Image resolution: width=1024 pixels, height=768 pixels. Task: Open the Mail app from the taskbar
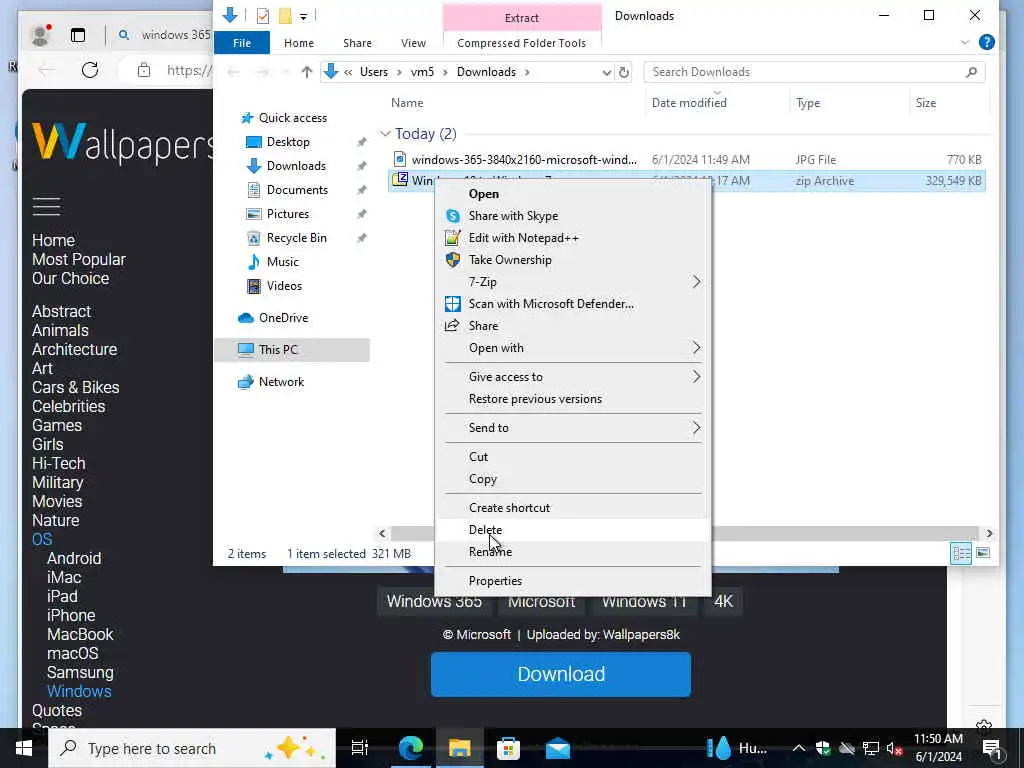pos(558,748)
